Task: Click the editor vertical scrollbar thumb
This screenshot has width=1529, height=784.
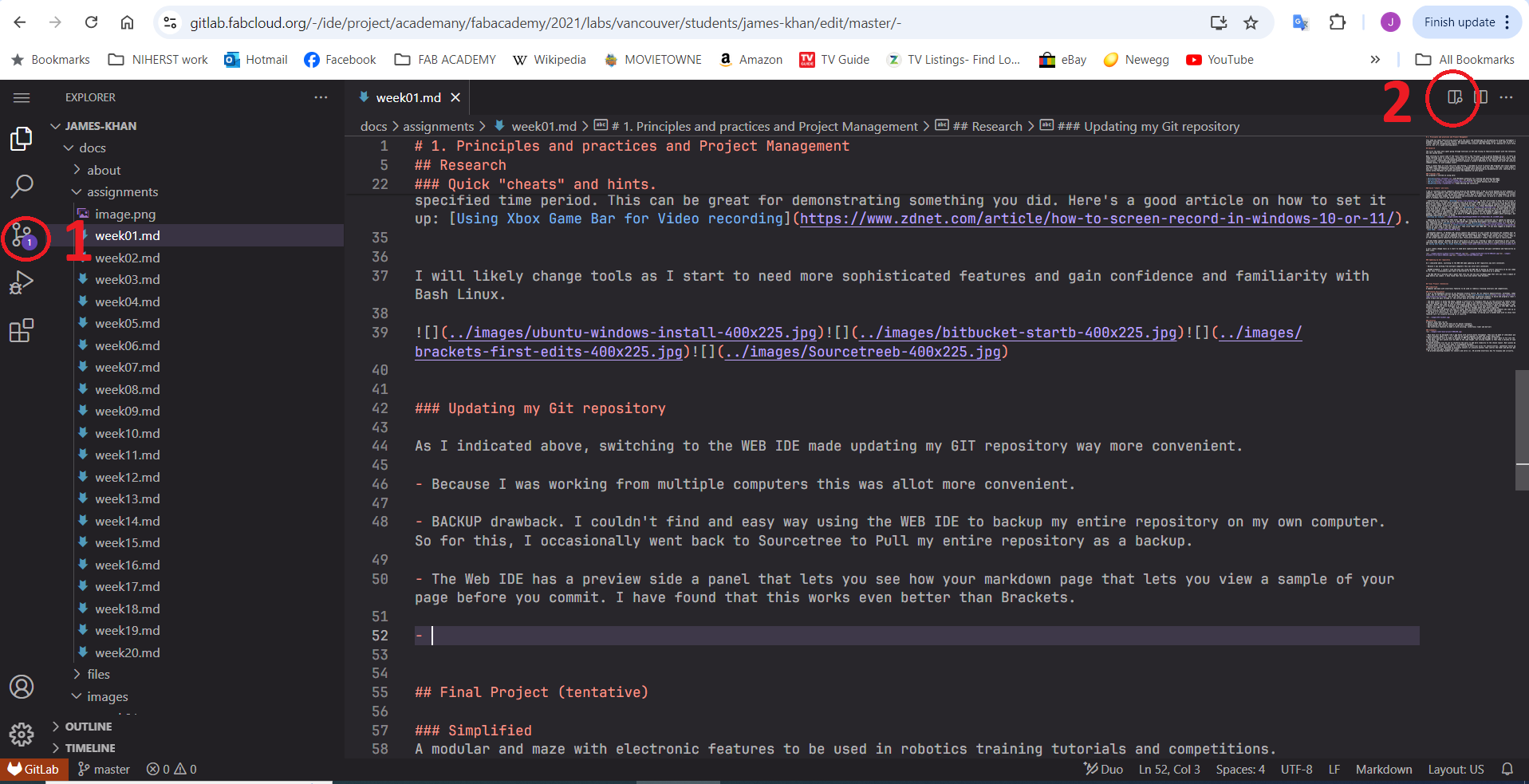Action: coord(1522,429)
